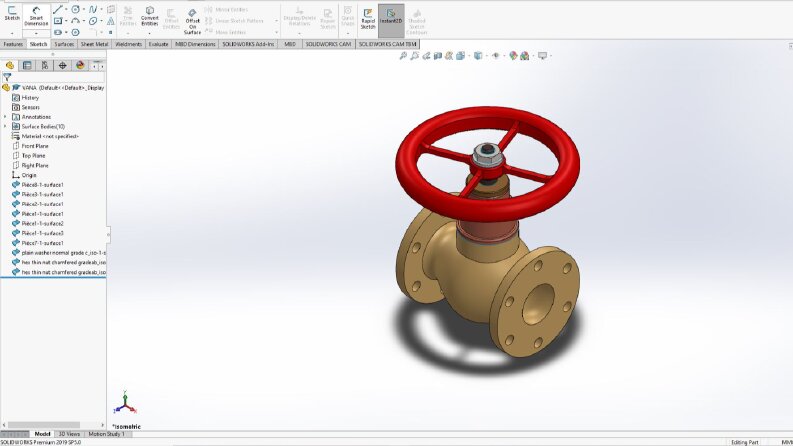Open the Section View tool
This screenshot has width=793, height=446.
click(x=437, y=56)
